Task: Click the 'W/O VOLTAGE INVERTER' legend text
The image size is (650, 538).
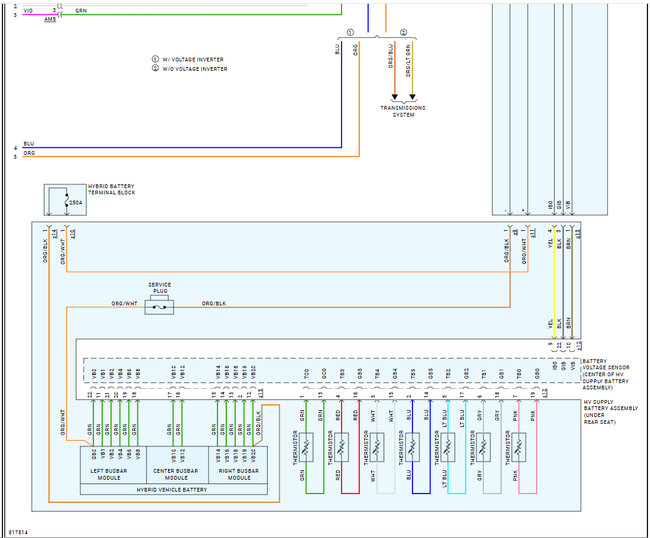Action: point(195,69)
